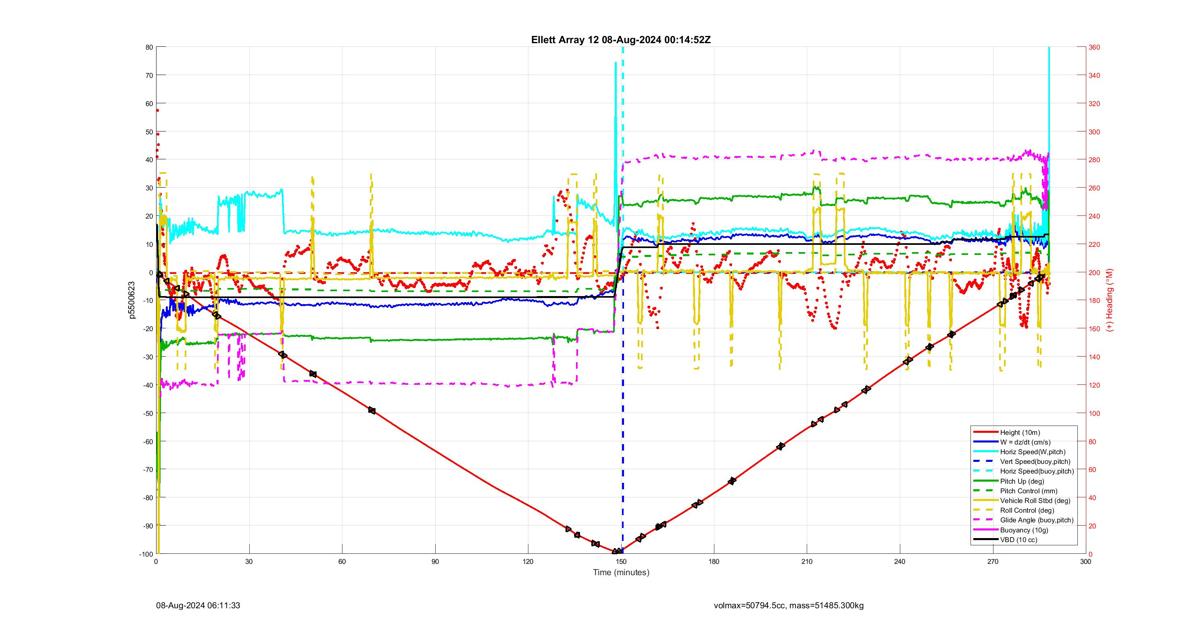Click the "200" tick on the heading axis
Image resolution: width=1200 pixels, height=622 pixels.
(1095, 273)
